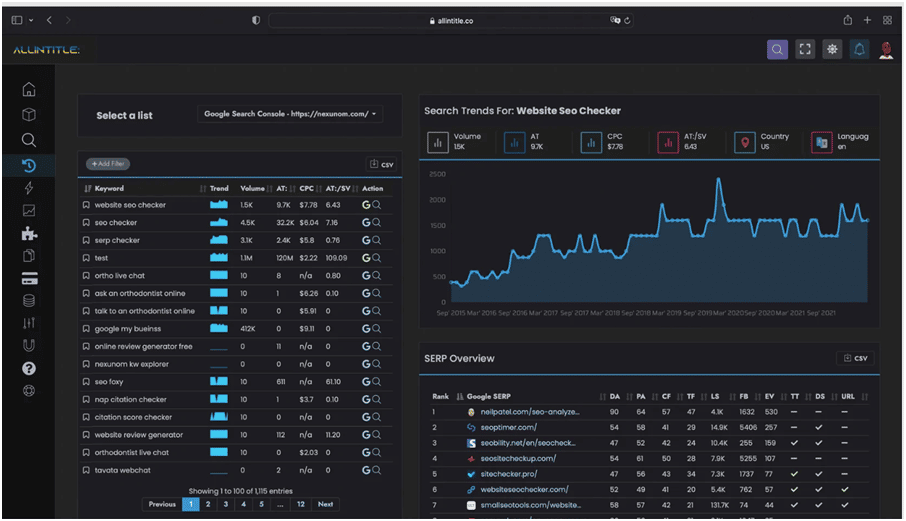Click search magnifier for seo foxy row
906x521 pixels.
tap(377, 382)
